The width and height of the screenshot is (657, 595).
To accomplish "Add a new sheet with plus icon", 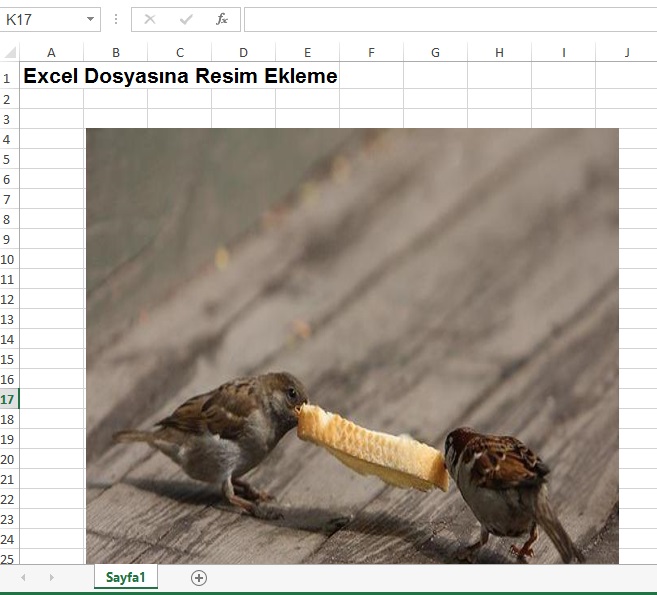I will (x=199, y=578).
